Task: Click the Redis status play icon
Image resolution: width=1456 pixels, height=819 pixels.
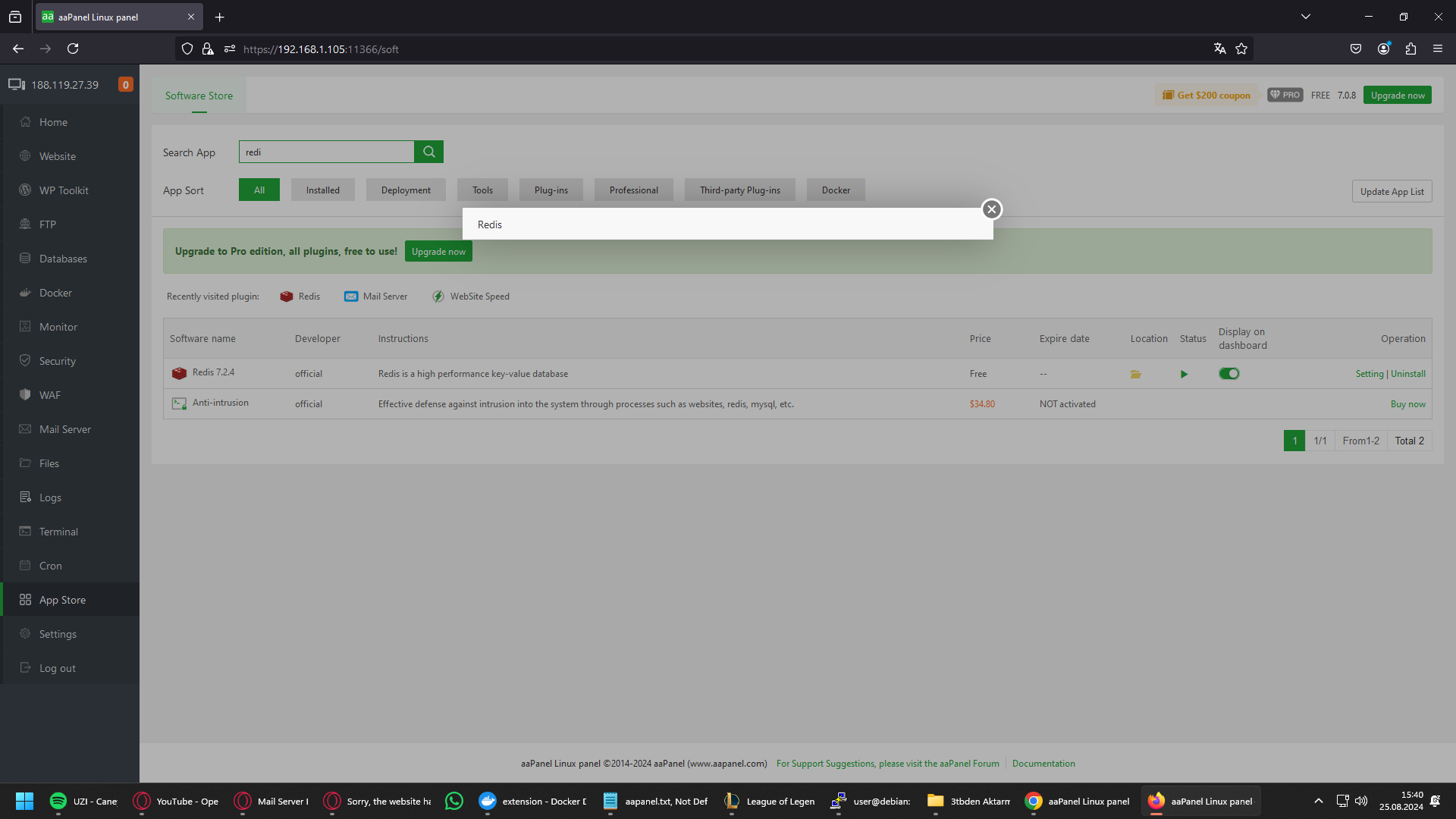Action: (x=1184, y=374)
